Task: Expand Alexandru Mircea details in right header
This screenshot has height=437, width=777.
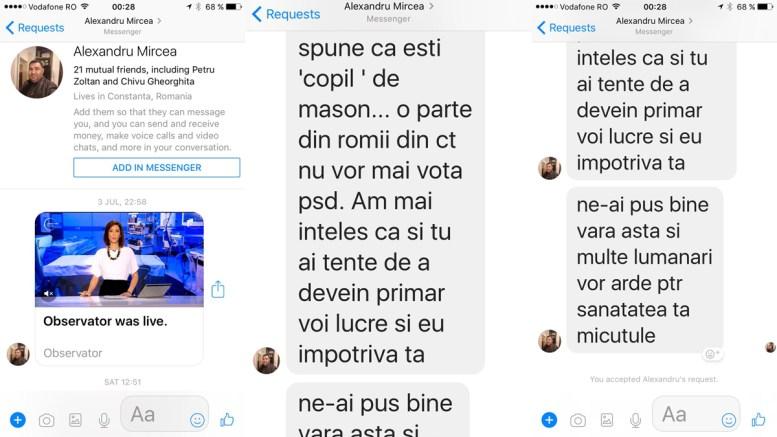Action: [x=691, y=21]
